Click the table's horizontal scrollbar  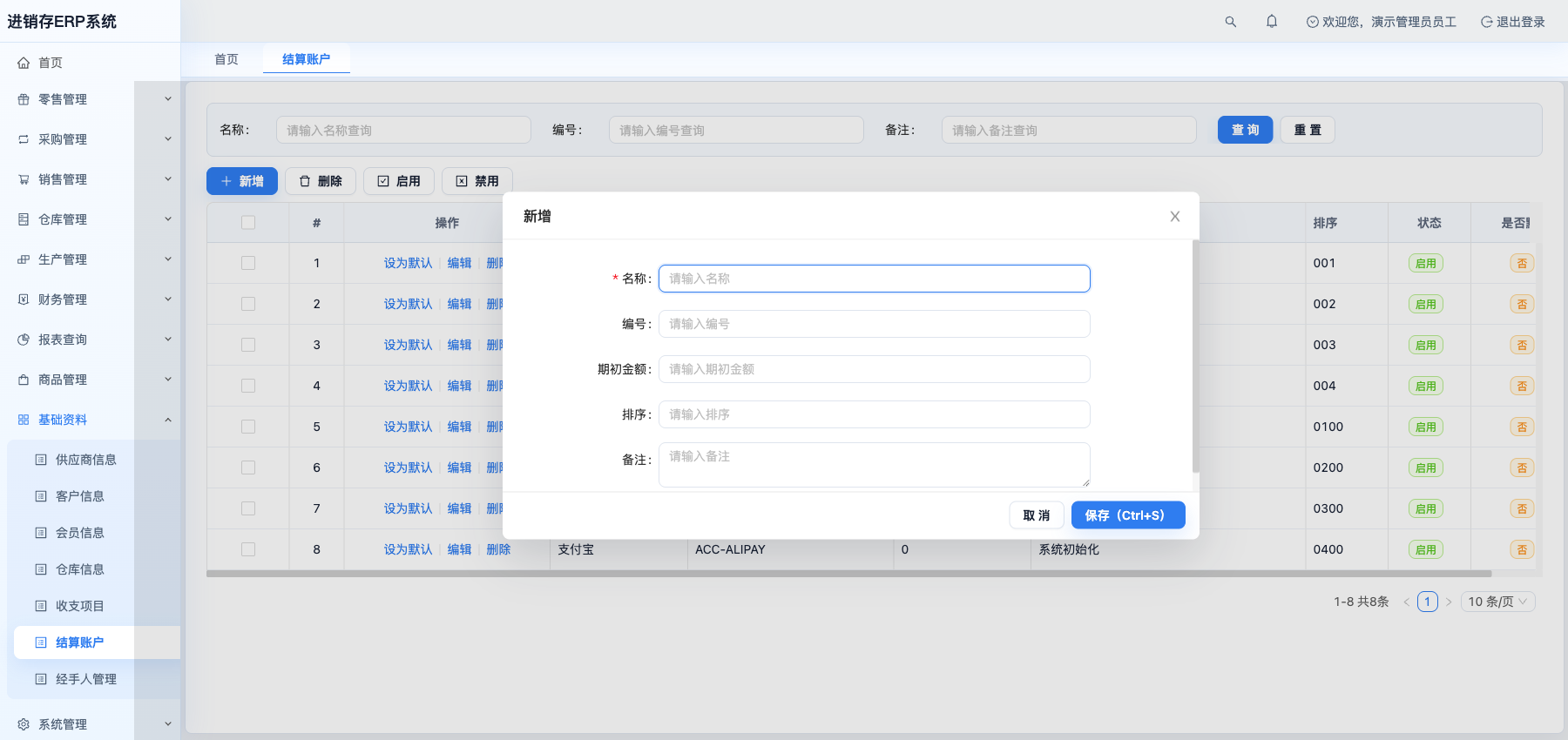coord(848,574)
